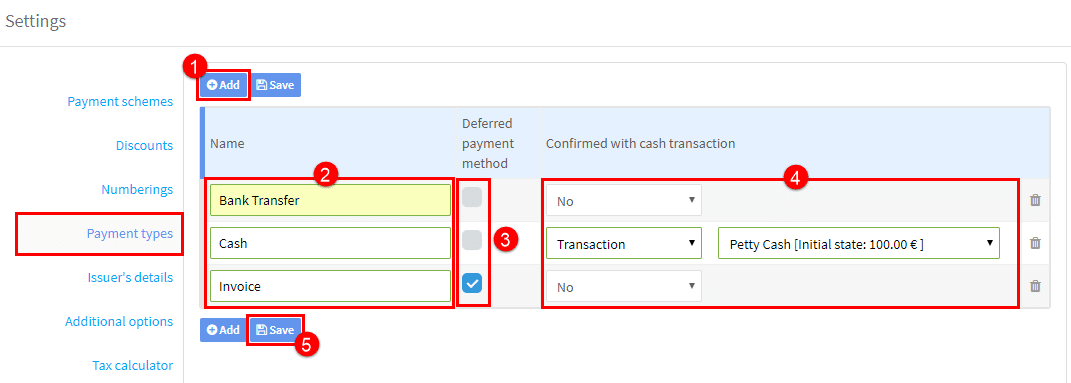Viewport: 1071px width, 383px height.
Task: Save changes with bottom Save button
Action: [275, 330]
